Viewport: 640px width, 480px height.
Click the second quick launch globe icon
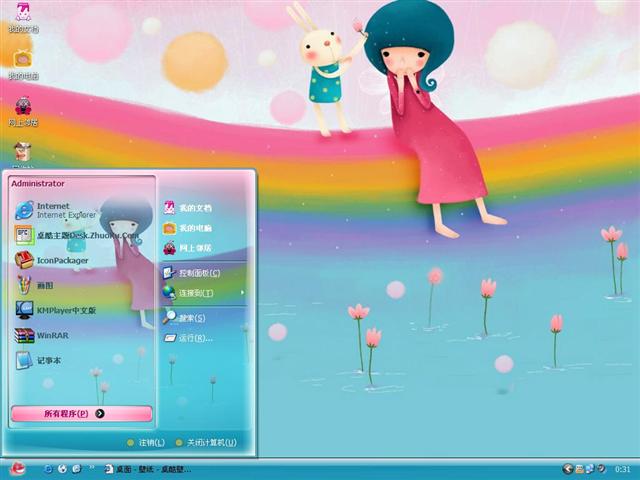click(x=62, y=469)
